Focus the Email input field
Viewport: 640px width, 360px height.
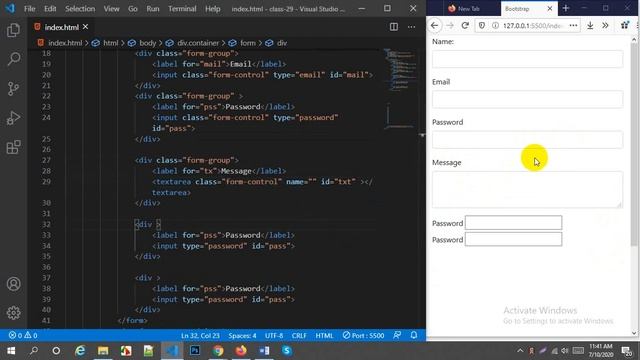click(527, 99)
